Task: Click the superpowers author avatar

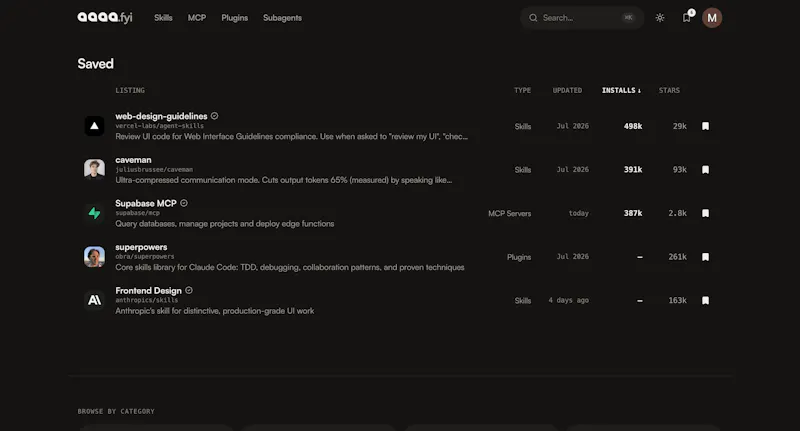Action: [x=94, y=257]
